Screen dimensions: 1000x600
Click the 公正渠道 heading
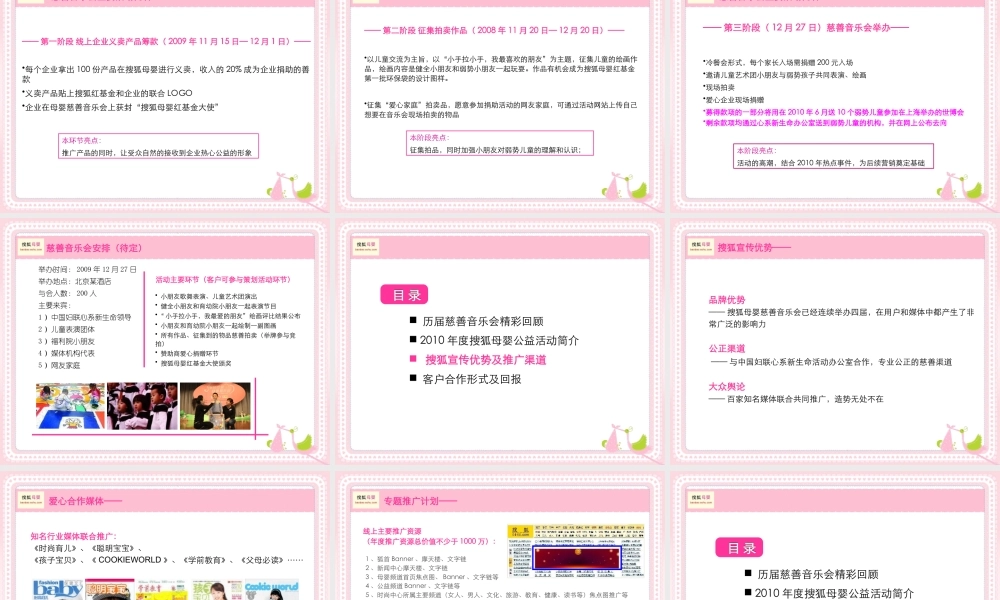point(726,349)
